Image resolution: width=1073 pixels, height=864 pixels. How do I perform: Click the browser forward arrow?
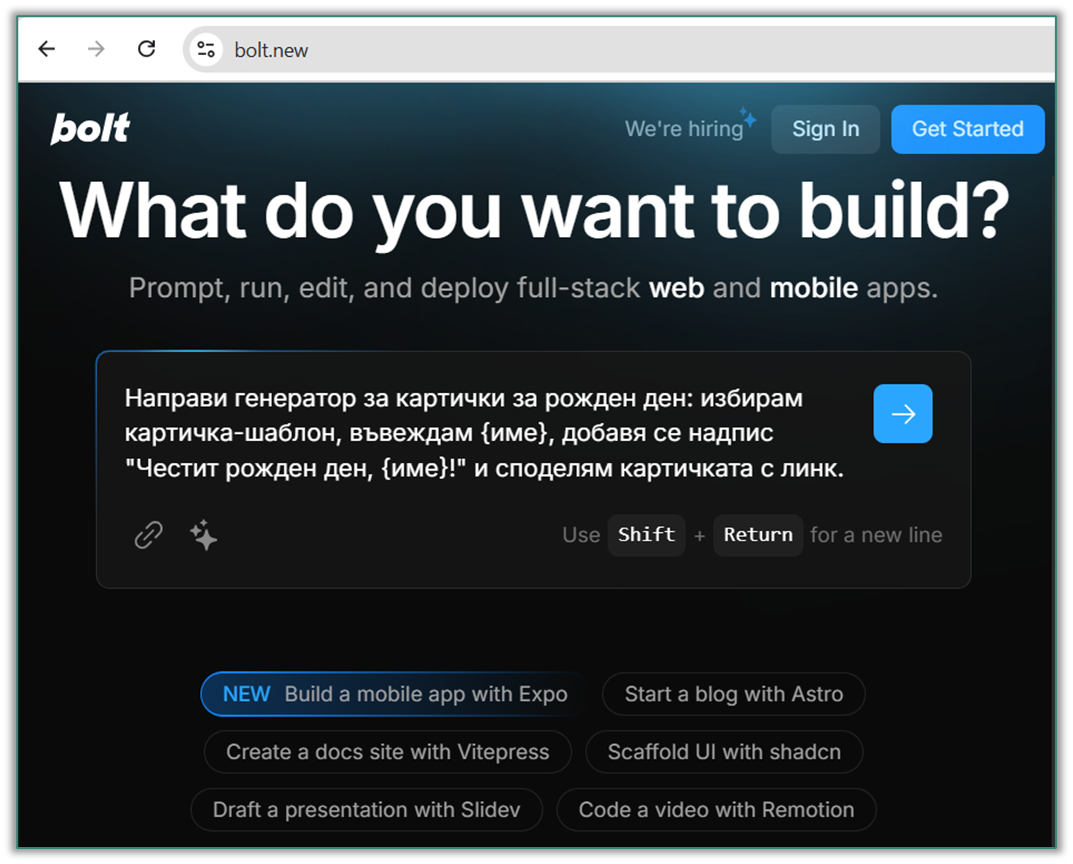[x=96, y=48]
